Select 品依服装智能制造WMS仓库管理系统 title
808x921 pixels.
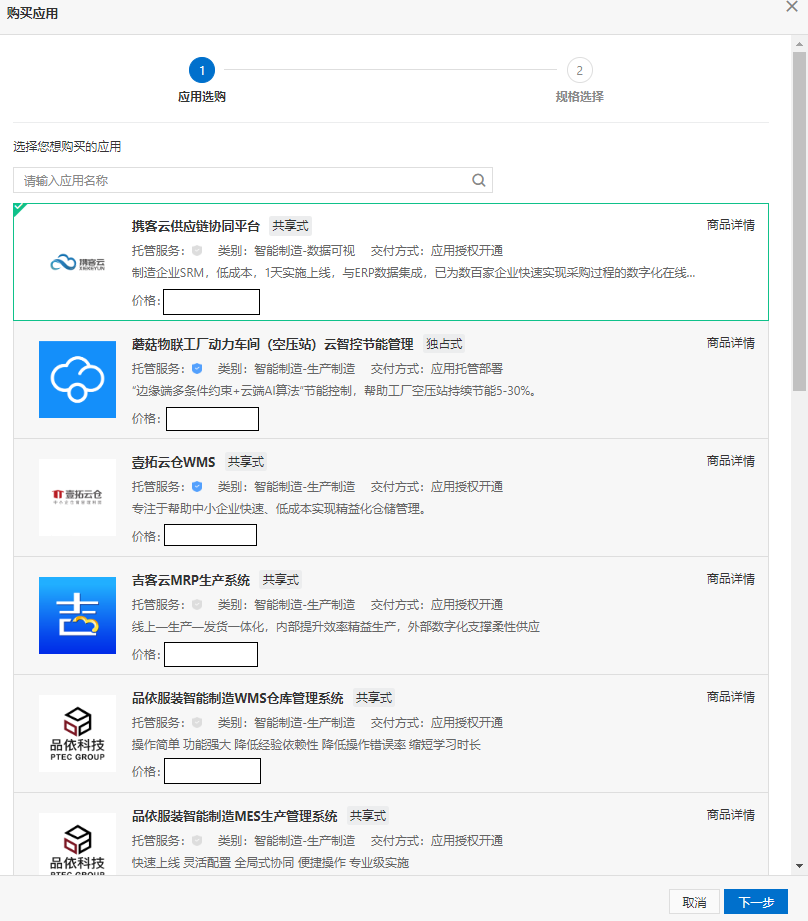[x=237, y=698]
